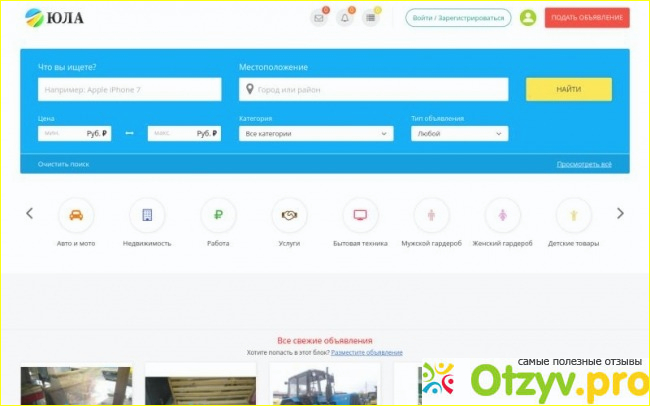This screenshot has width=650, height=406.
Task: Open the list icon in header
Action: click(x=371, y=18)
